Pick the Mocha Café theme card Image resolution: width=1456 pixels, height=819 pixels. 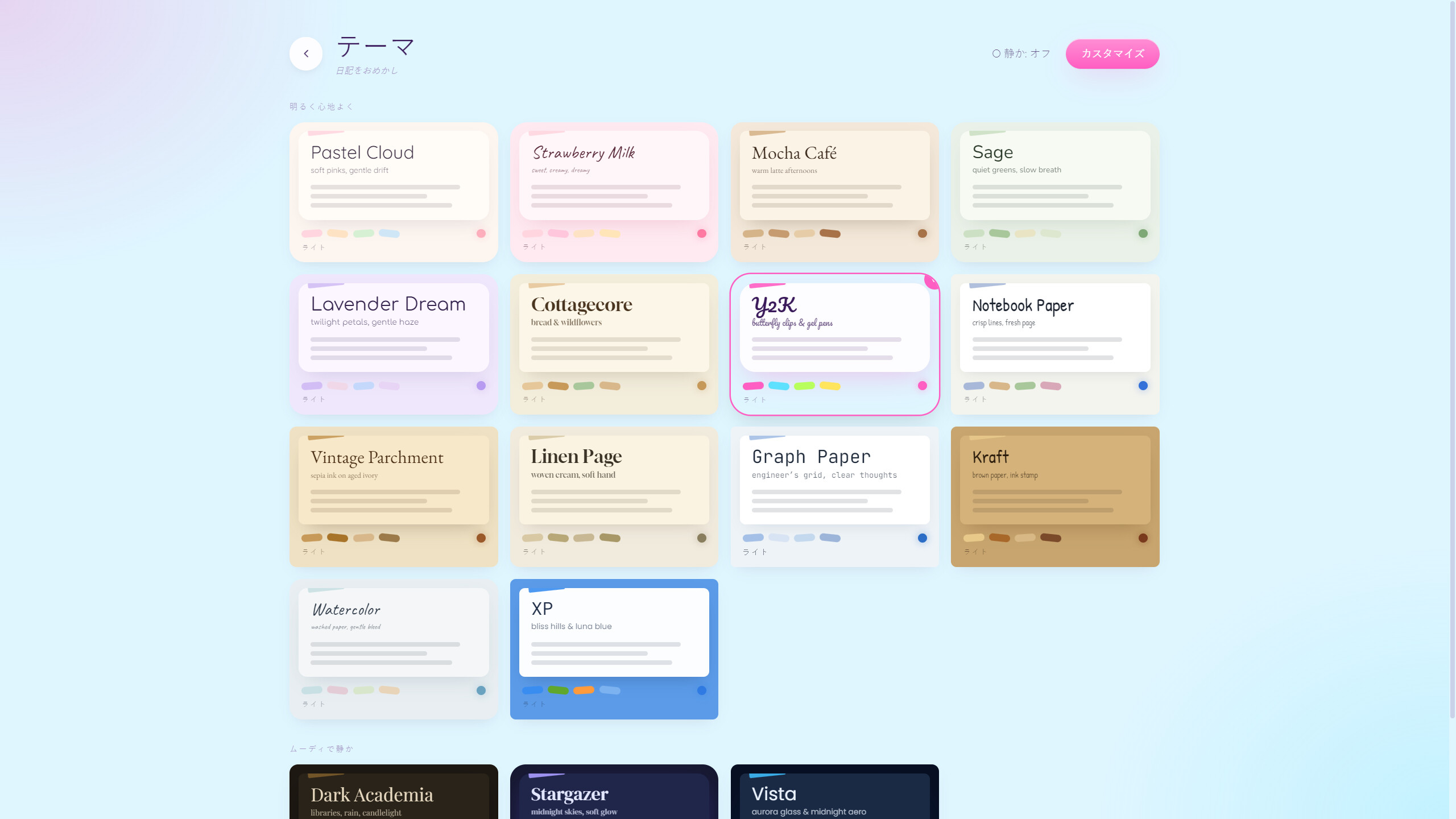[x=834, y=192]
